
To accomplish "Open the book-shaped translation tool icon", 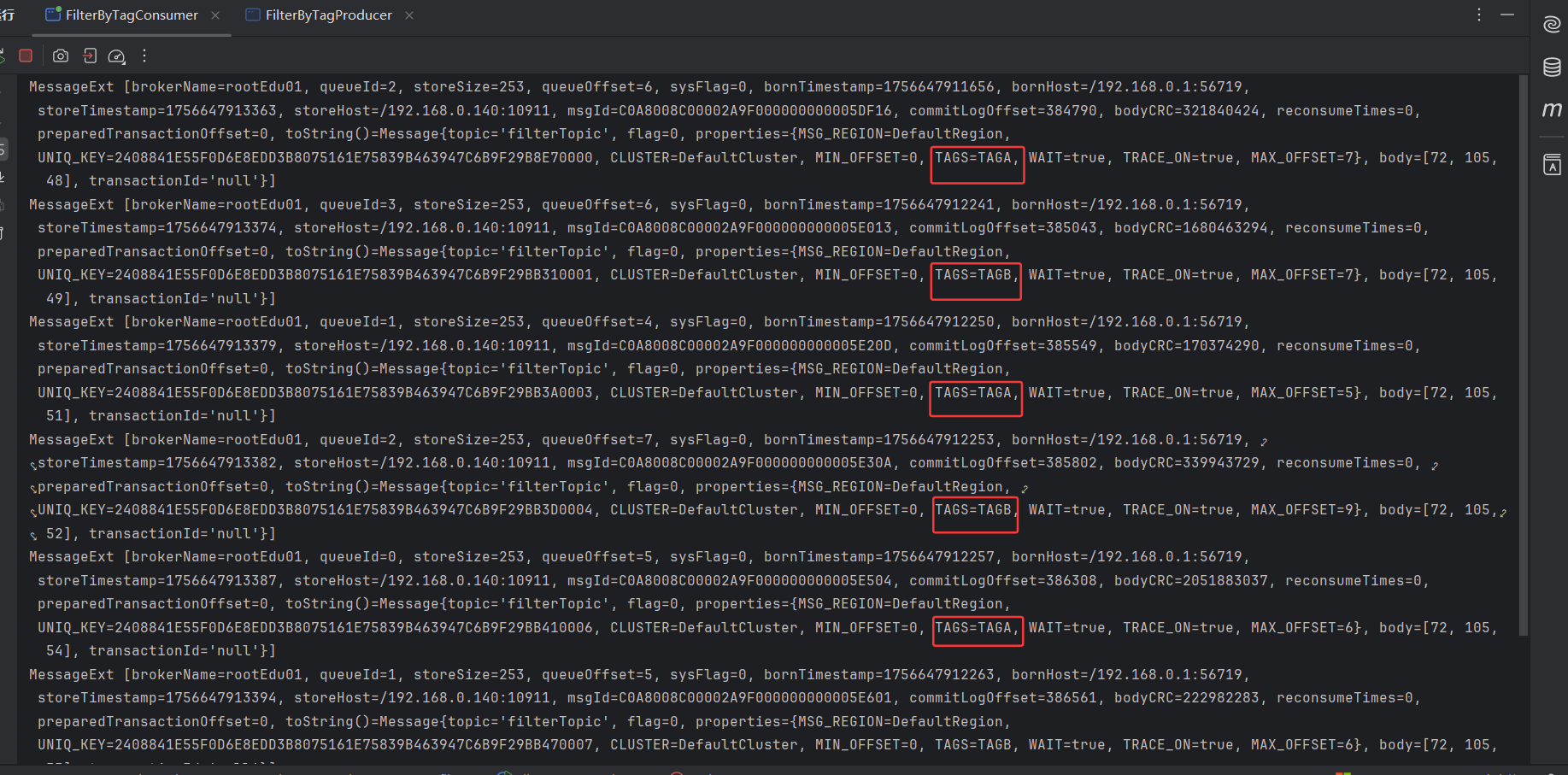I will pyautogui.click(x=1552, y=165).
